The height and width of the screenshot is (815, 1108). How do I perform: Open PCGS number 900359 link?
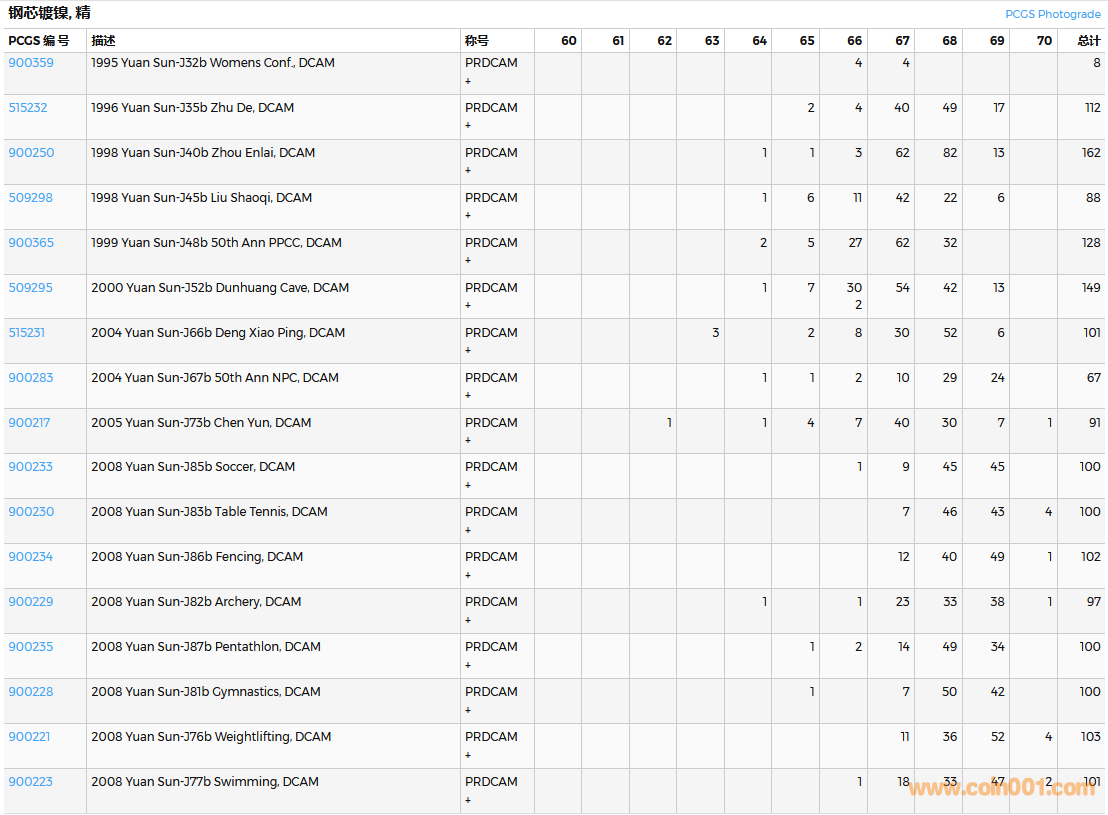point(31,63)
